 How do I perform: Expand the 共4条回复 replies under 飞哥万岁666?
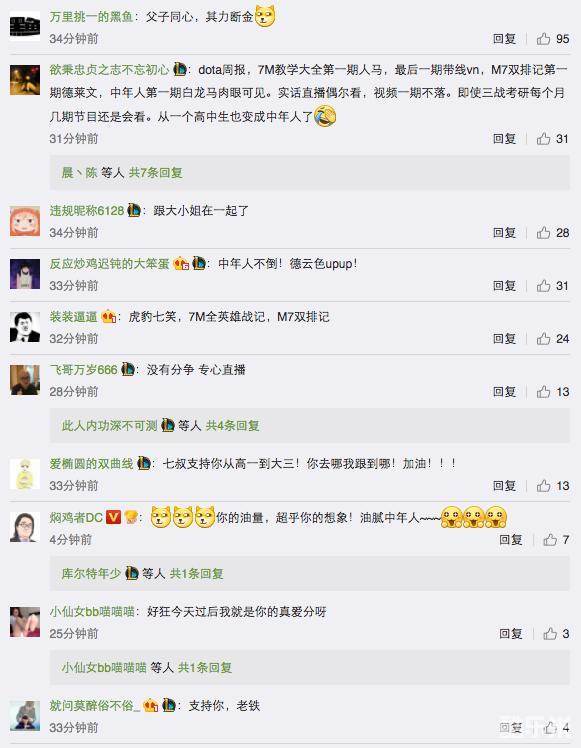pos(232,426)
